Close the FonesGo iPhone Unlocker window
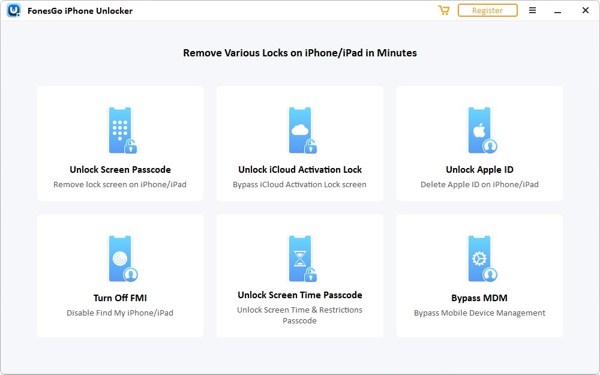 585,10
